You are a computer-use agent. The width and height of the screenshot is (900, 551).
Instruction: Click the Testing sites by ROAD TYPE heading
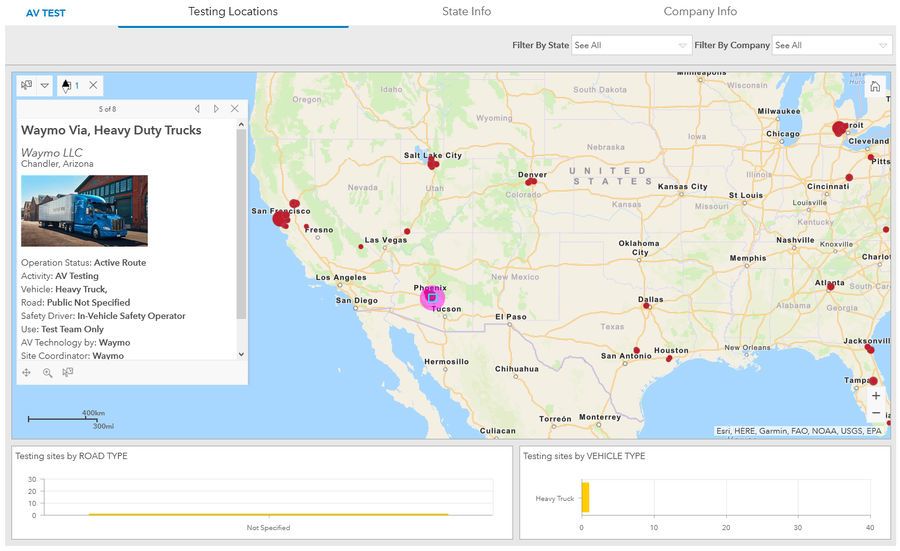[x=72, y=456]
